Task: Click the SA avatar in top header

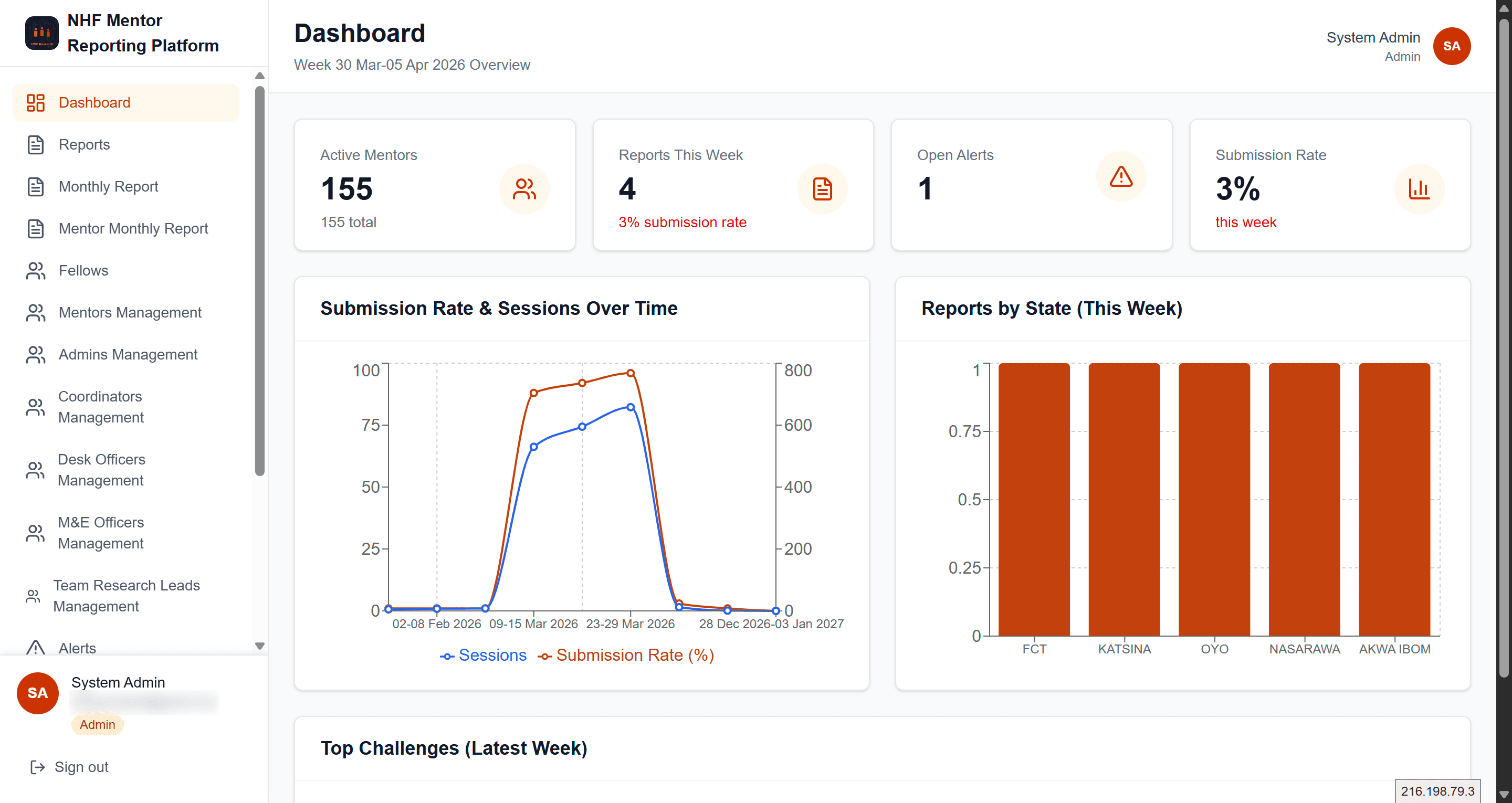Action: (x=1451, y=46)
